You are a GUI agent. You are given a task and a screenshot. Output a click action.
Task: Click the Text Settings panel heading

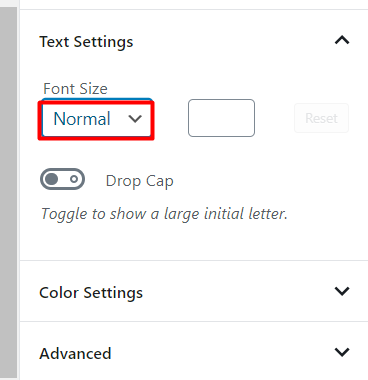click(86, 42)
